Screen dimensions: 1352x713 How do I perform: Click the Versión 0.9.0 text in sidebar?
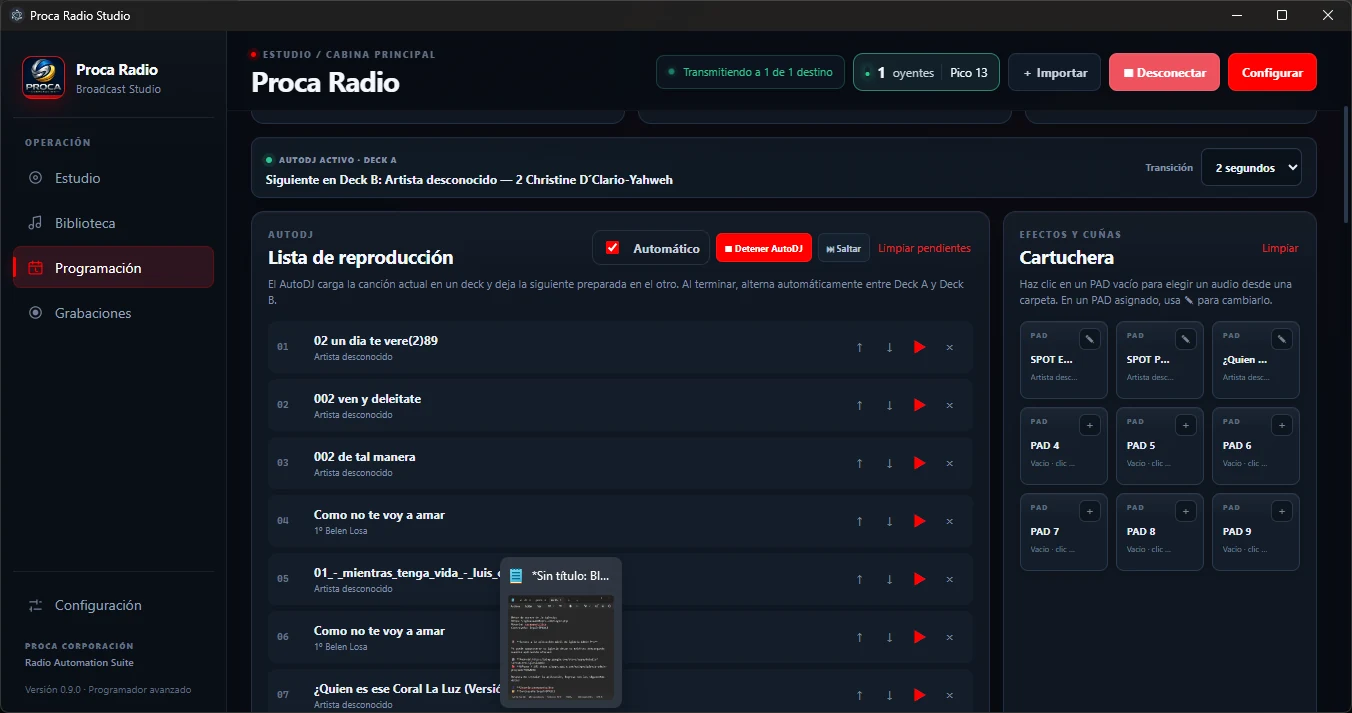coord(108,690)
